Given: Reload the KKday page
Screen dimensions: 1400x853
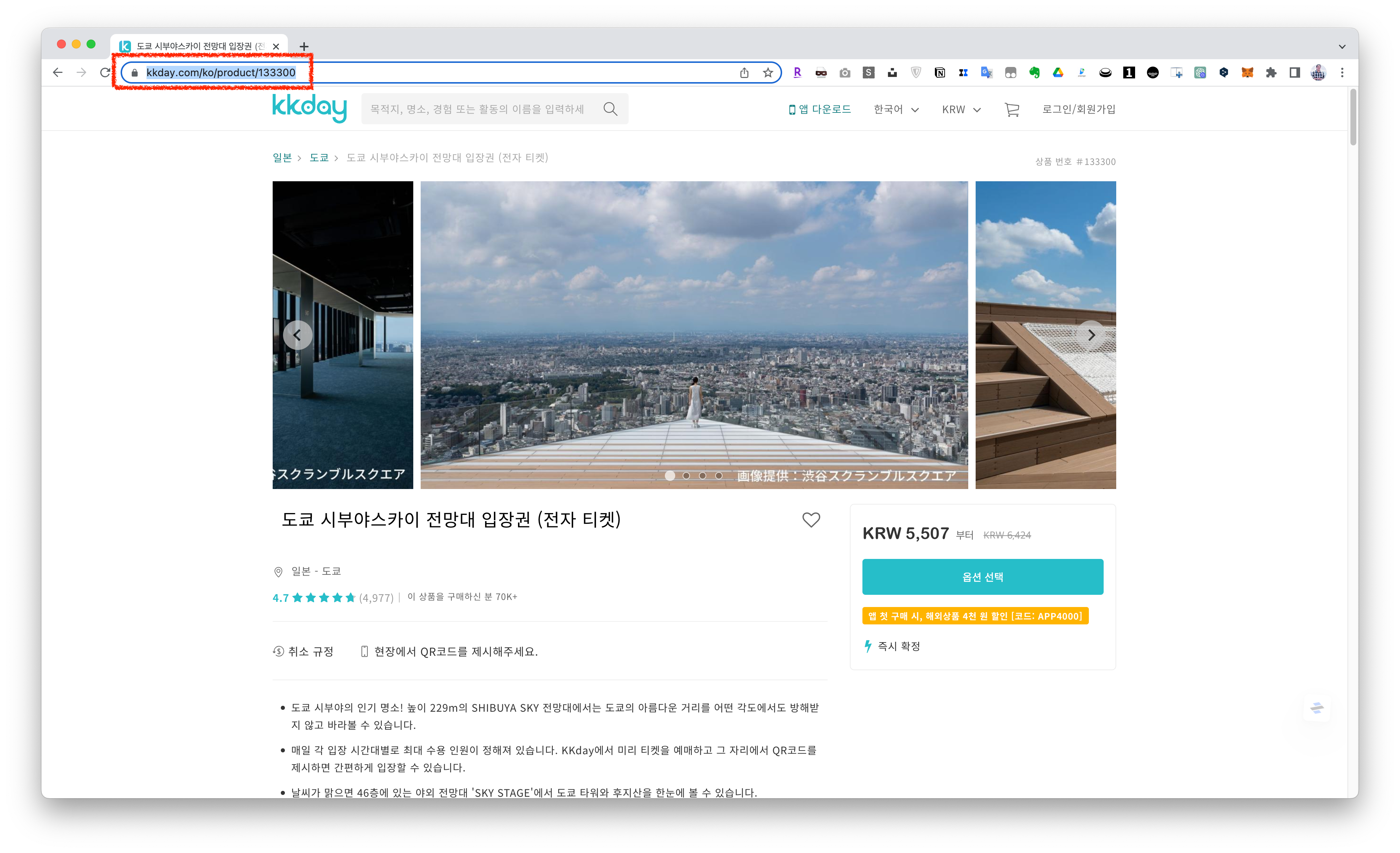Looking at the screenshot, I should [105, 73].
